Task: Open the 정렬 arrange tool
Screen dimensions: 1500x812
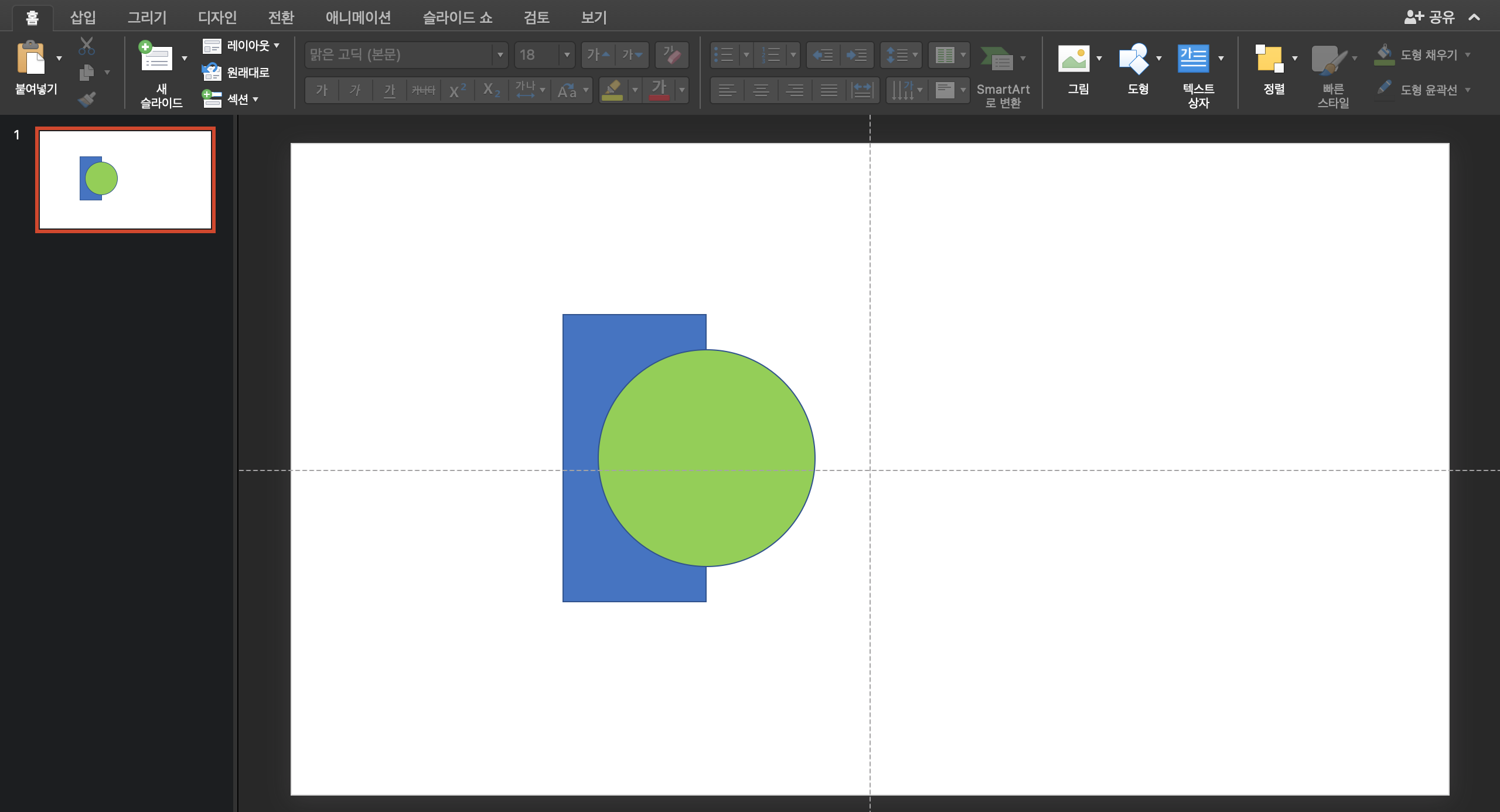Action: pyautogui.click(x=1270, y=59)
